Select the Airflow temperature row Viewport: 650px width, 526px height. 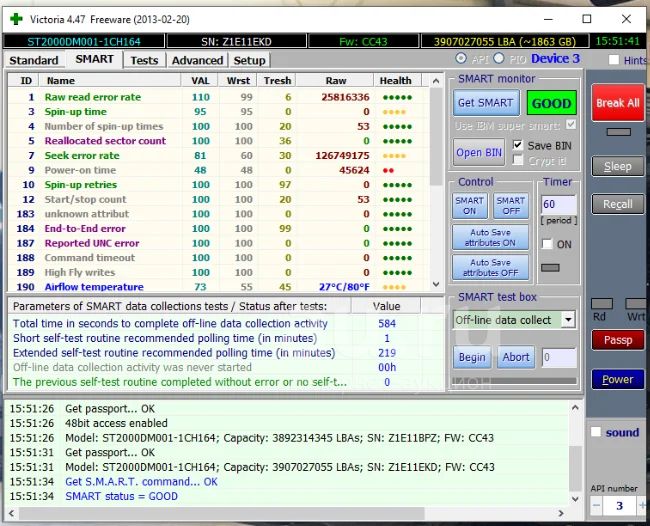coord(218,286)
